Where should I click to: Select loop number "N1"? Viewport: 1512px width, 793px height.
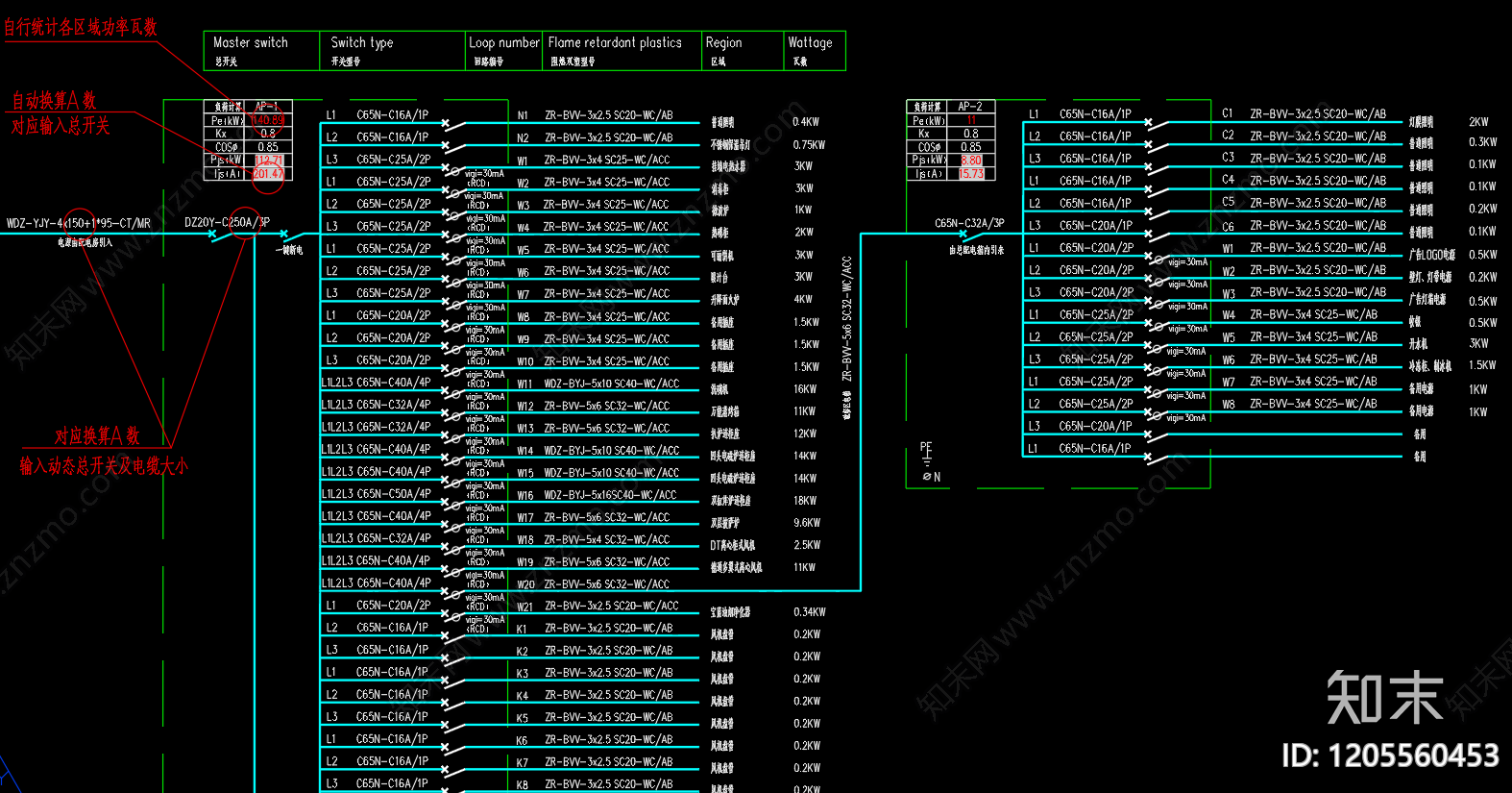click(x=523, y=115)
